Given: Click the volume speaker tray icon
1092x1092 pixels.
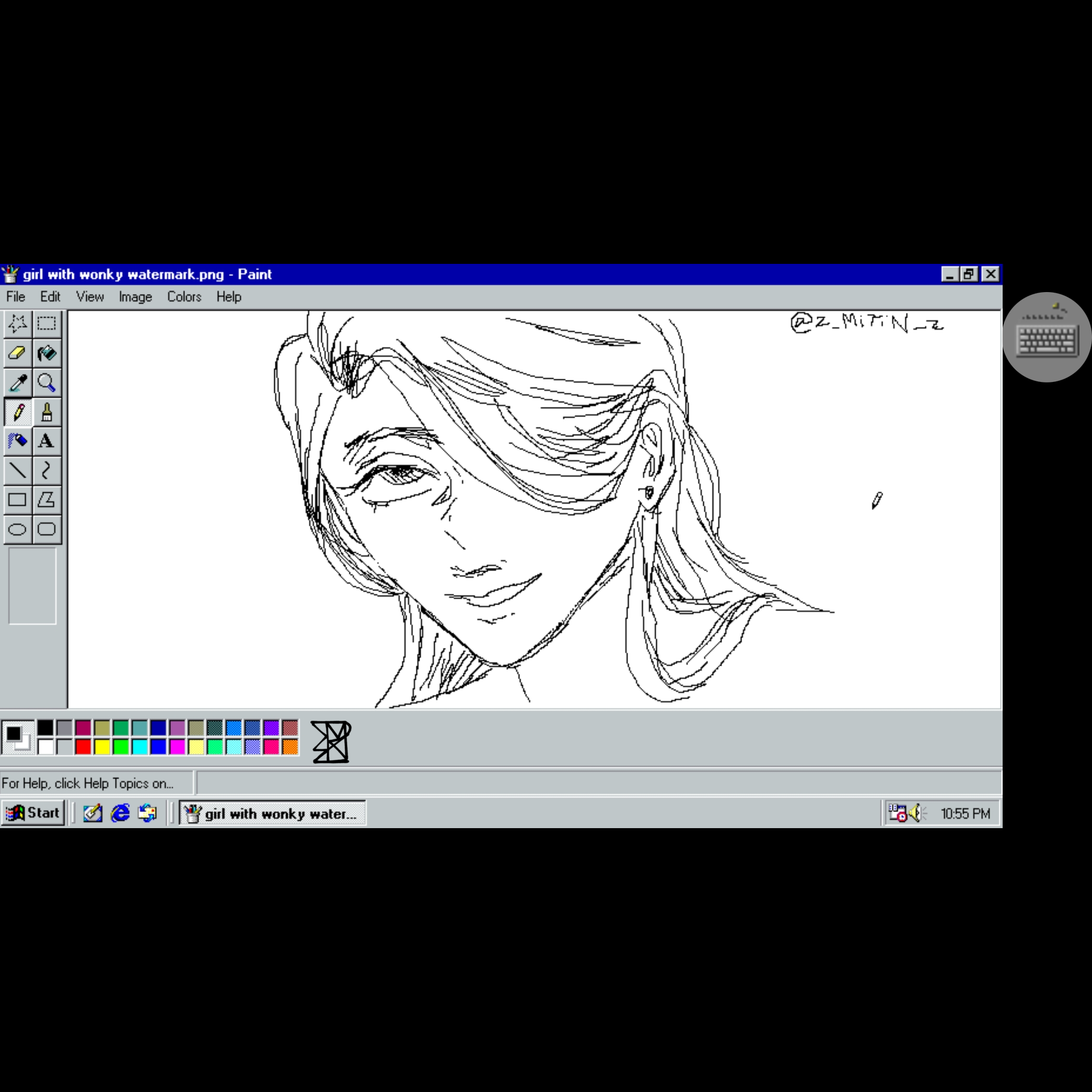Looking at the screenshot, I should (917, 814).
